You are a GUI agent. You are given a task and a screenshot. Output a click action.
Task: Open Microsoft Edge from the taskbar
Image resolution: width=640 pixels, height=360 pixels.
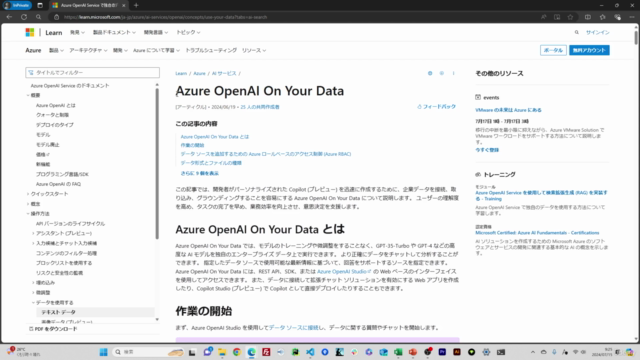tap(251, 352)
